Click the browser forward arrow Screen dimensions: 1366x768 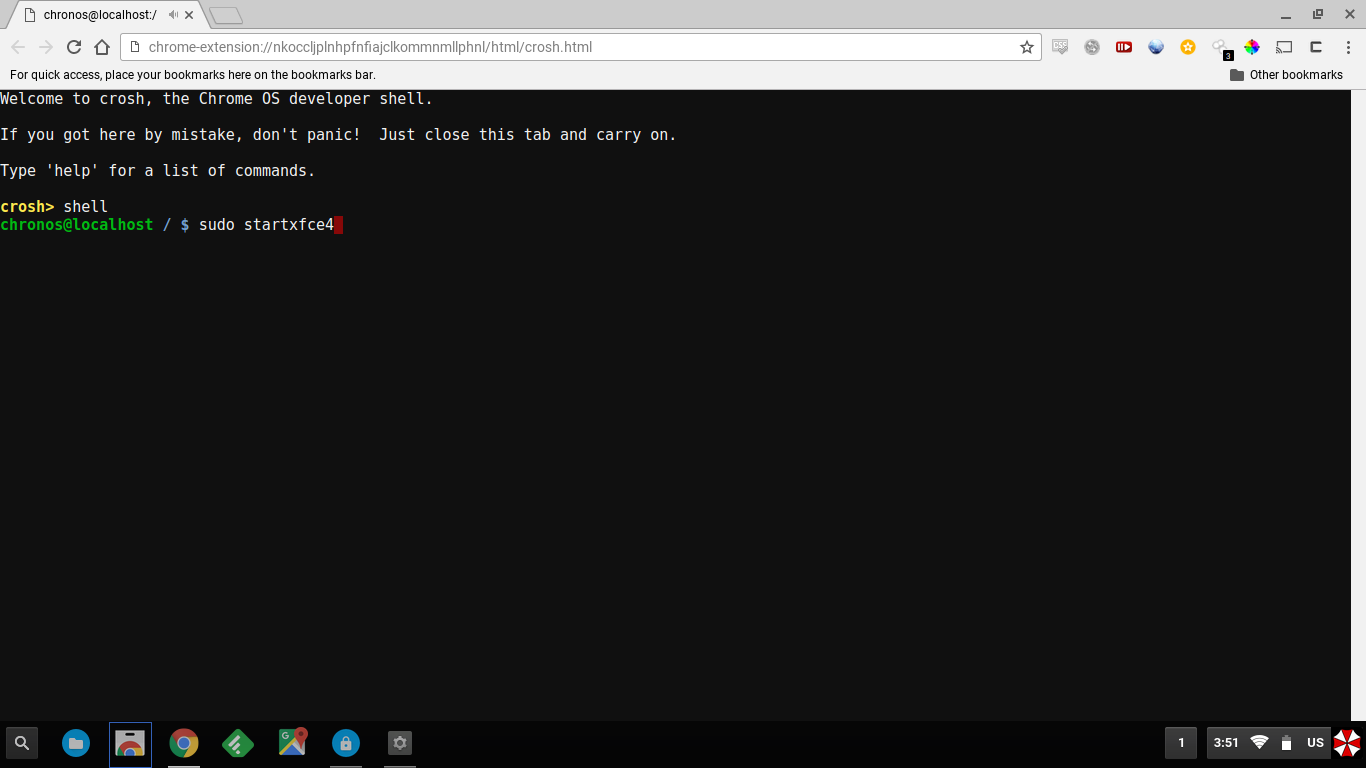pyautogui.click(x=46, y=47)
